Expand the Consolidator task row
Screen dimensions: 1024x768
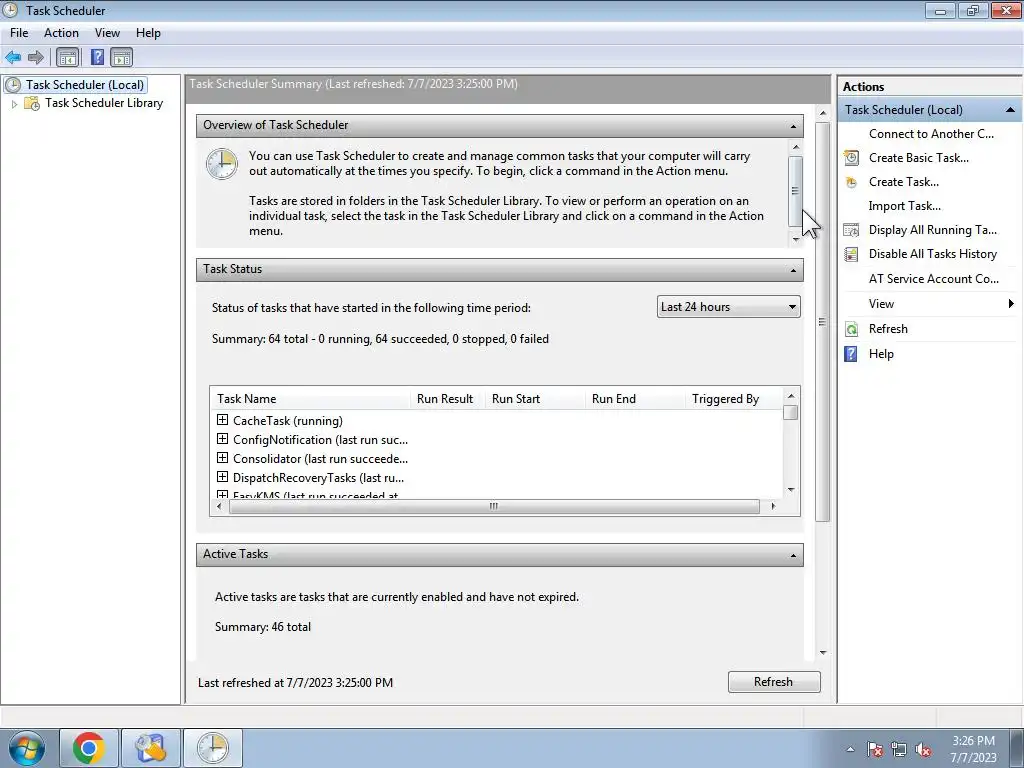(x=222, y=458)
